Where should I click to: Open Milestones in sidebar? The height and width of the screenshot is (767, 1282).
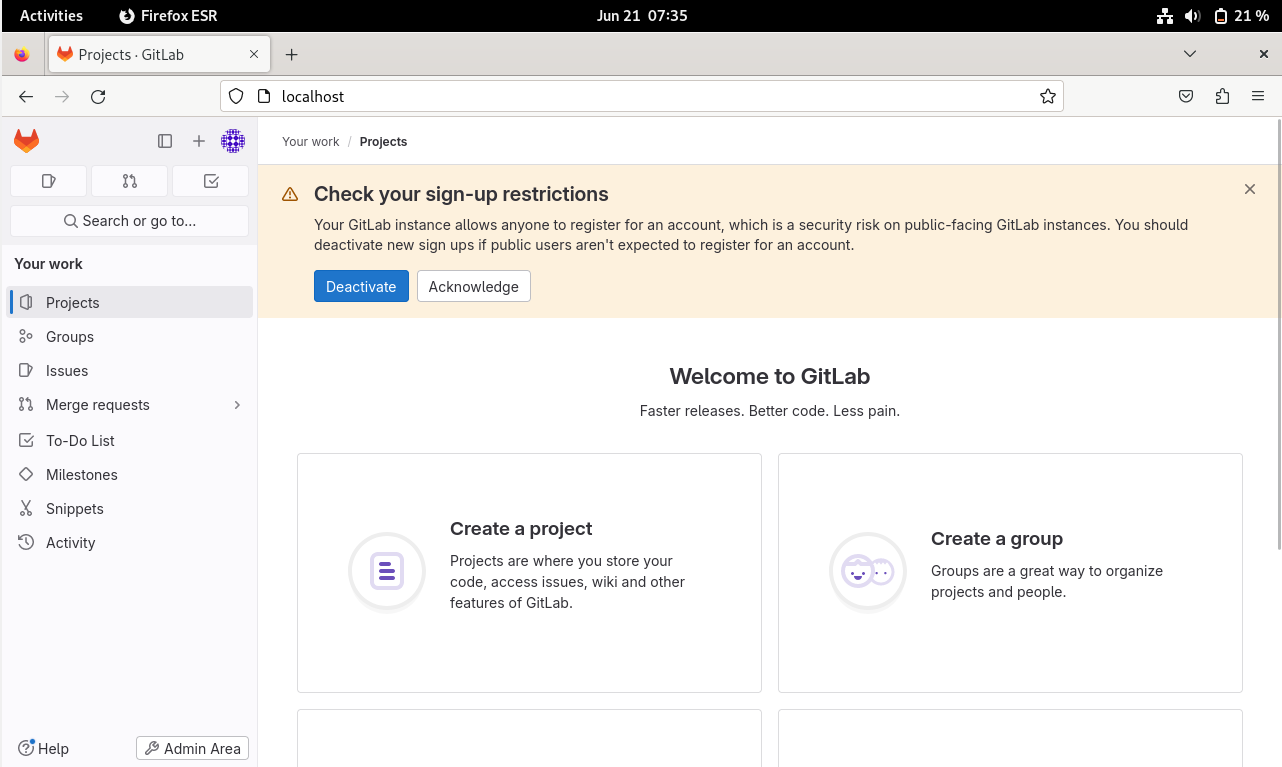(130, 474)
